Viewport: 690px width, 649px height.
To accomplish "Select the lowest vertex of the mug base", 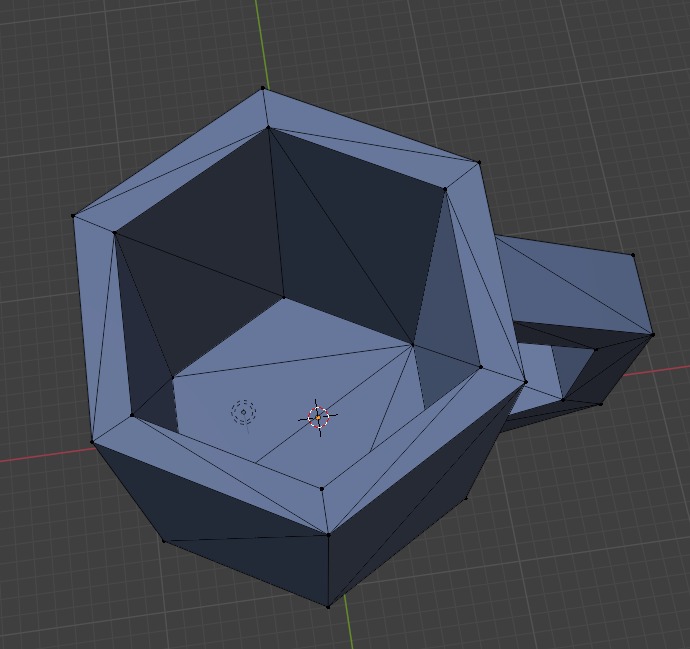I will (328, 607).
